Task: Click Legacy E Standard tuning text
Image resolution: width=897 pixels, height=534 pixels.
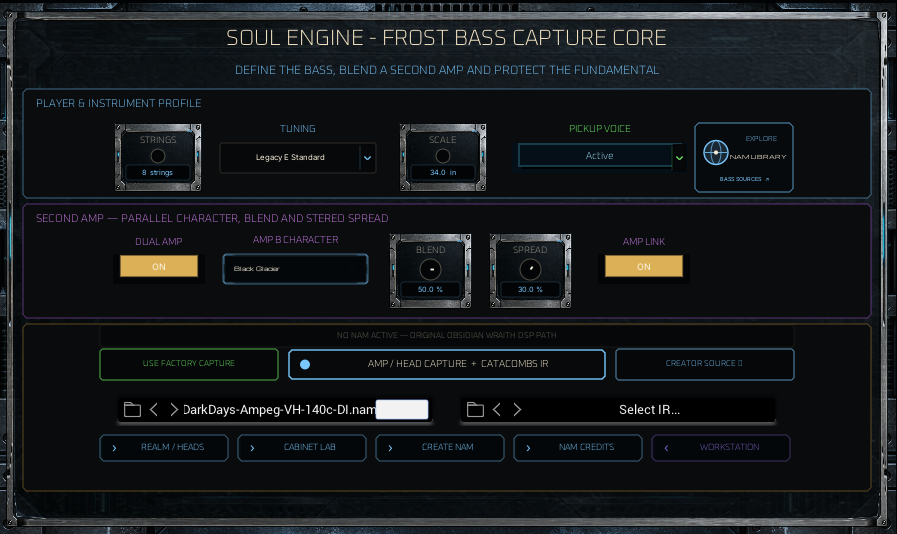Action: [290, 157]
